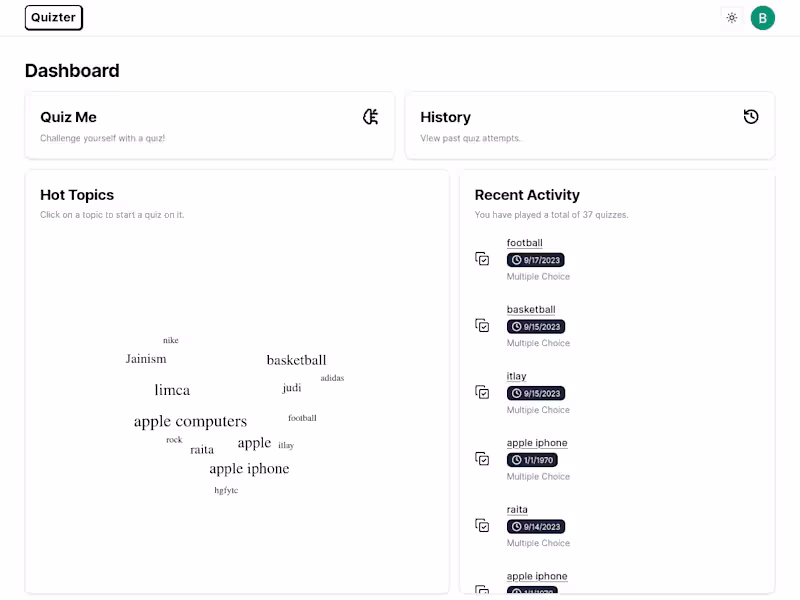Open the Quiz Me card
Screen dimensions: 800x600
pos(209,125)
